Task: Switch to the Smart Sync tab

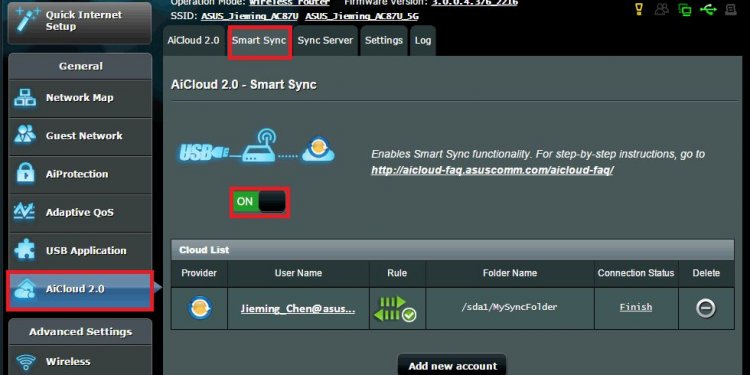Action: point(259,41)
